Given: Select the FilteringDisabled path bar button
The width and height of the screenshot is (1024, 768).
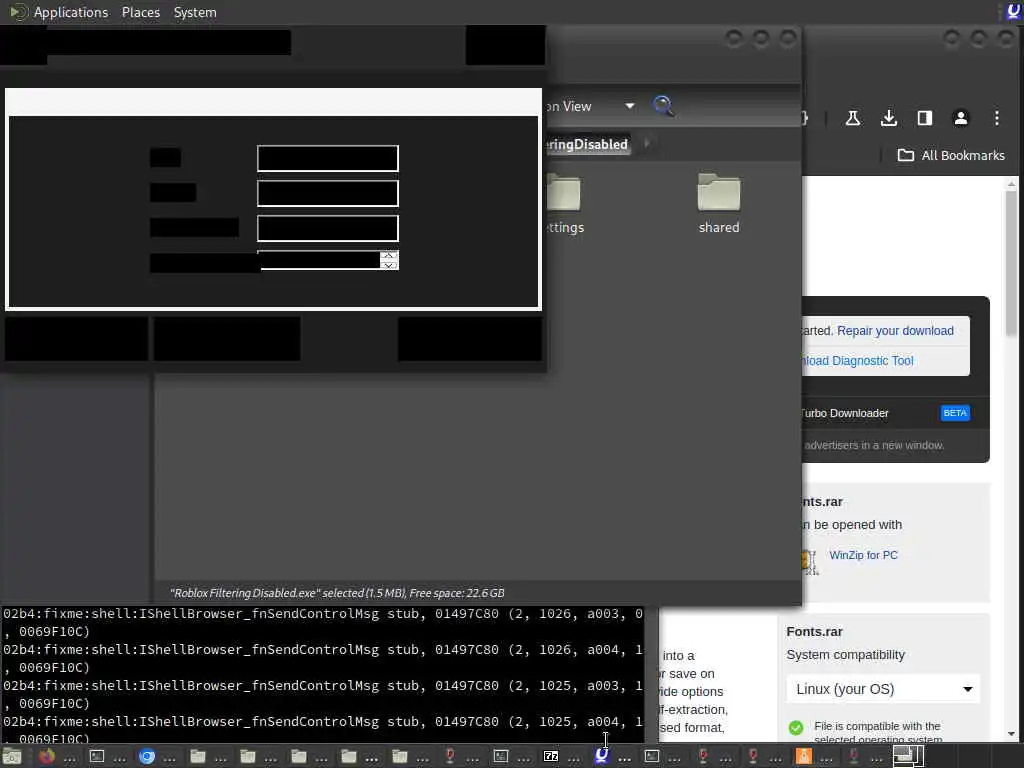Looking at the screenshot, I should coord(588,144).
